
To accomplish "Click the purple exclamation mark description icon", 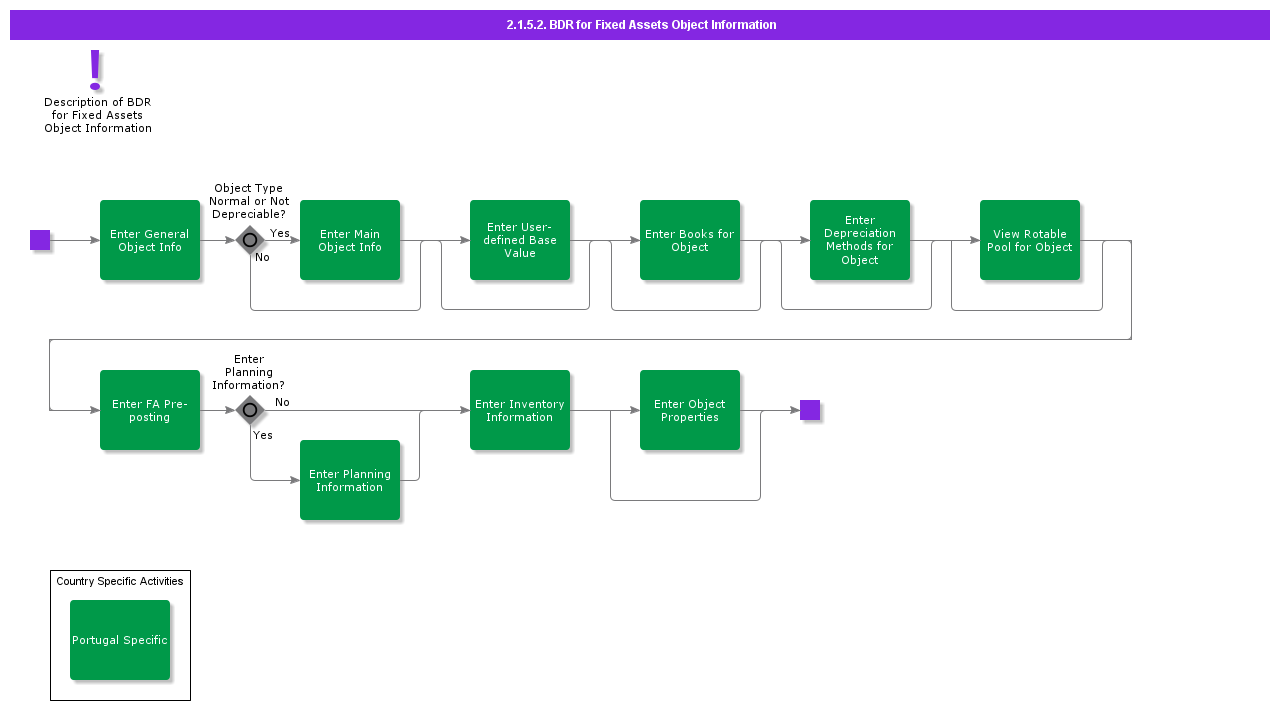I will pos(95,70).
